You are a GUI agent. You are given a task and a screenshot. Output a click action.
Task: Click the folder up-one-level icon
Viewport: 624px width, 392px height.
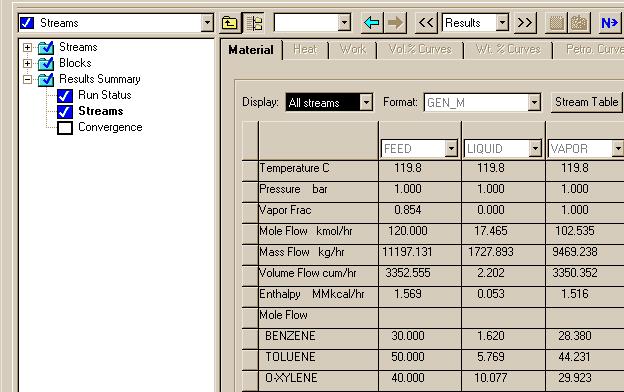[x=230, y=23]
